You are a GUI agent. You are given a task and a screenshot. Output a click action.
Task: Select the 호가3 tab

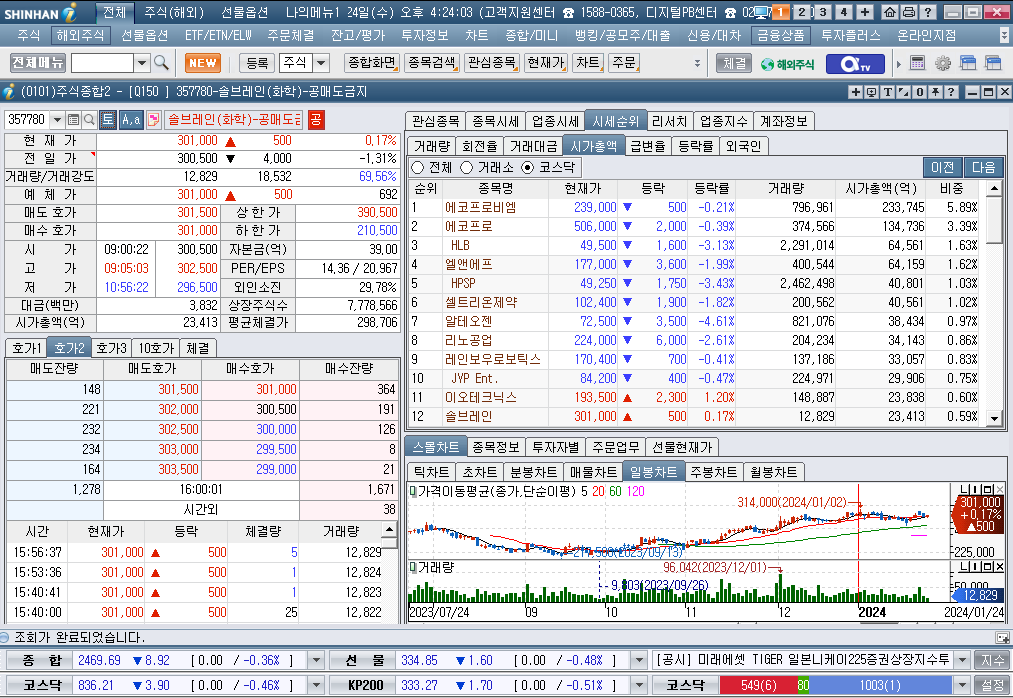pos(112,348)
